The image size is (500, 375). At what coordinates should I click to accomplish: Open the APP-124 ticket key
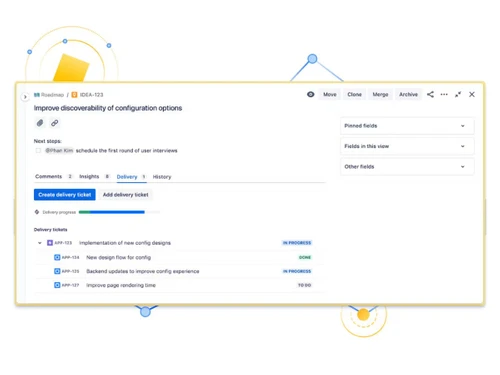[x=71, y=257]
